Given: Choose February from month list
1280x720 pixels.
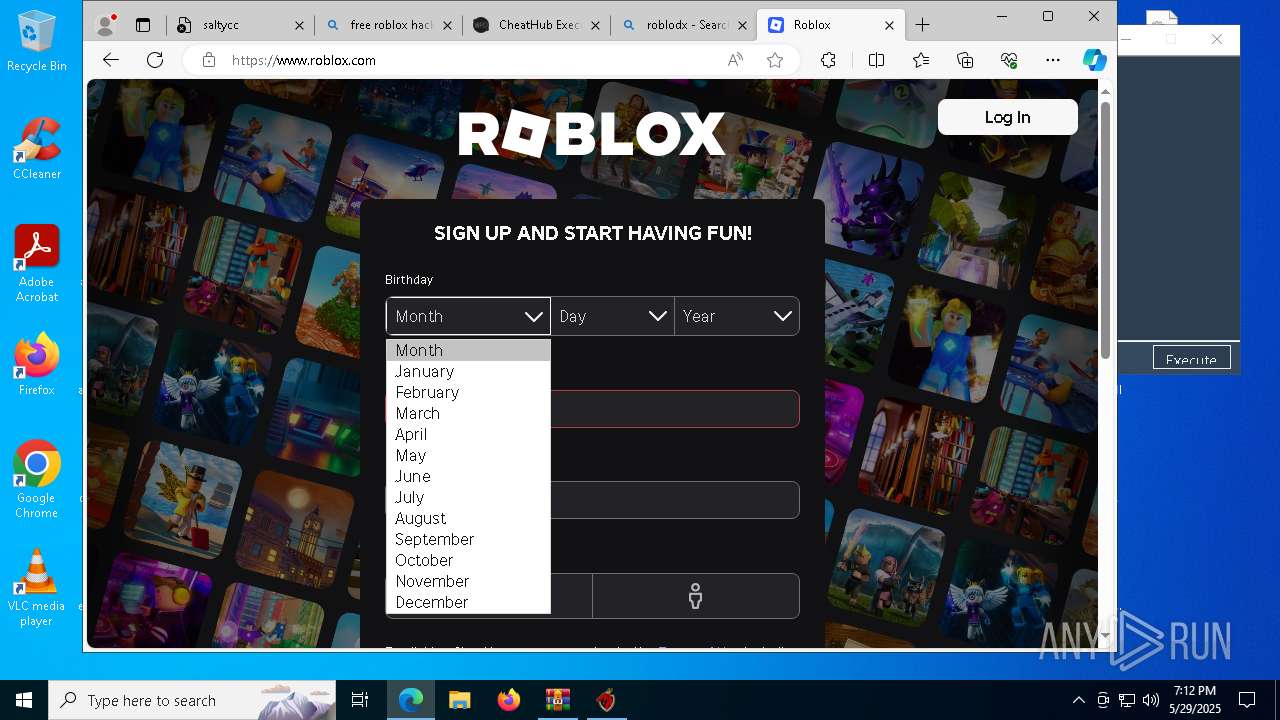Looking at the screenshot, I should click(x=468, y=392).
